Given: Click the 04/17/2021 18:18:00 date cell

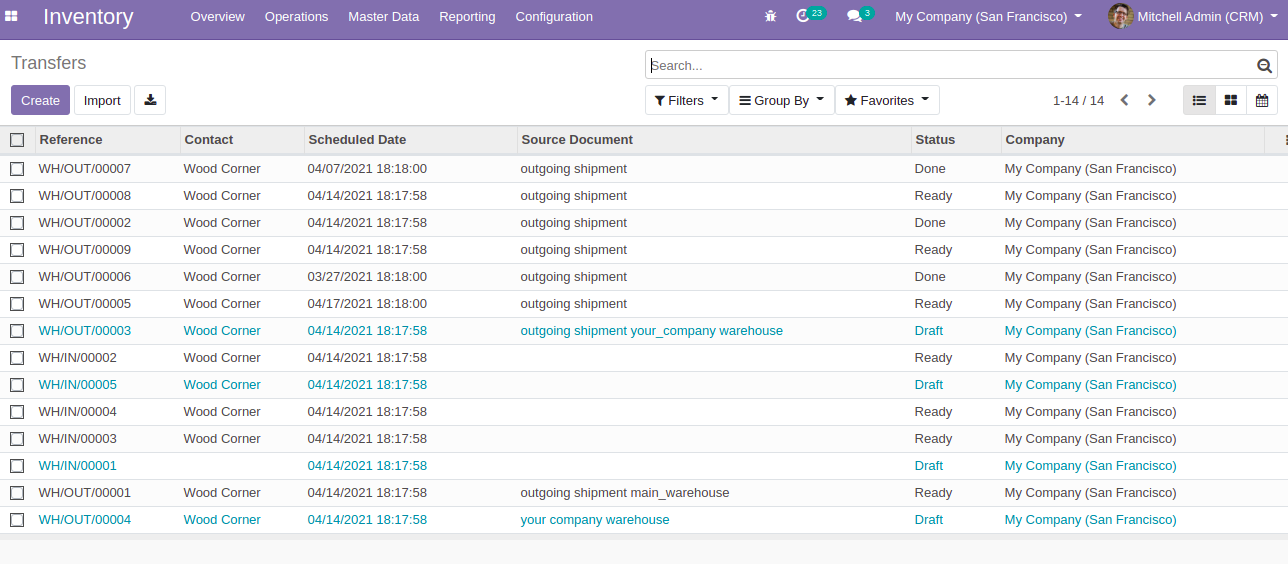Looking at the screenshot, I should [367, 304].
